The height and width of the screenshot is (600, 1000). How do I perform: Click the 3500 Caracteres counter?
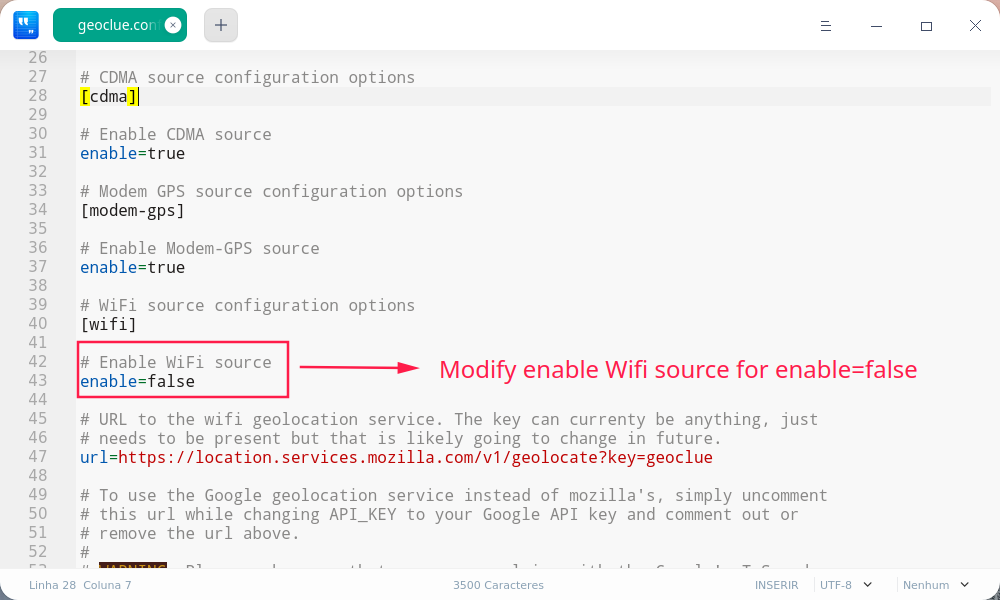(498, 584)
